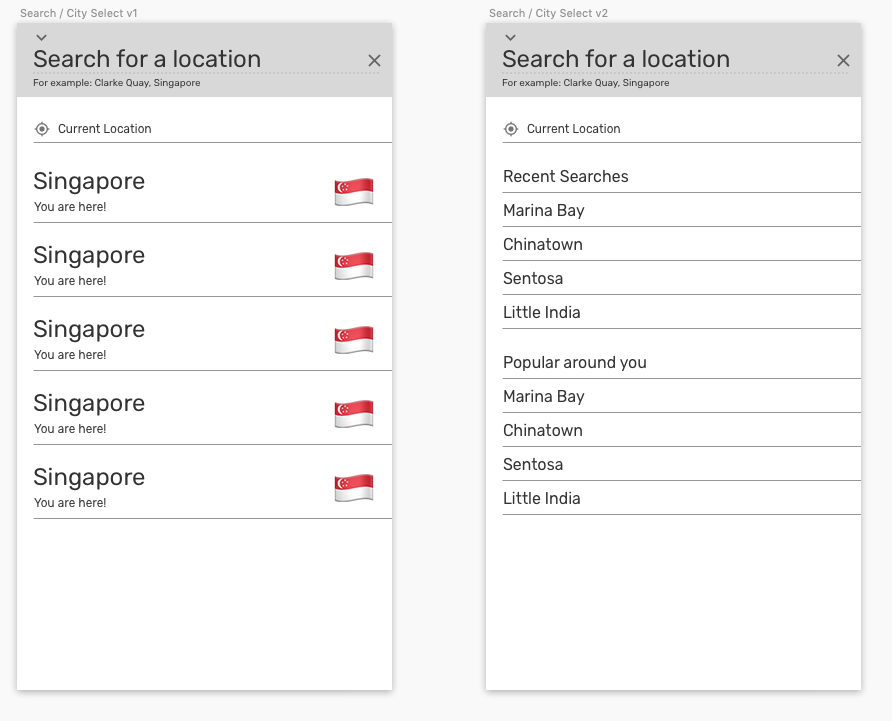
Task: Click the third Singapore flag icon
Action: [354, 339]
